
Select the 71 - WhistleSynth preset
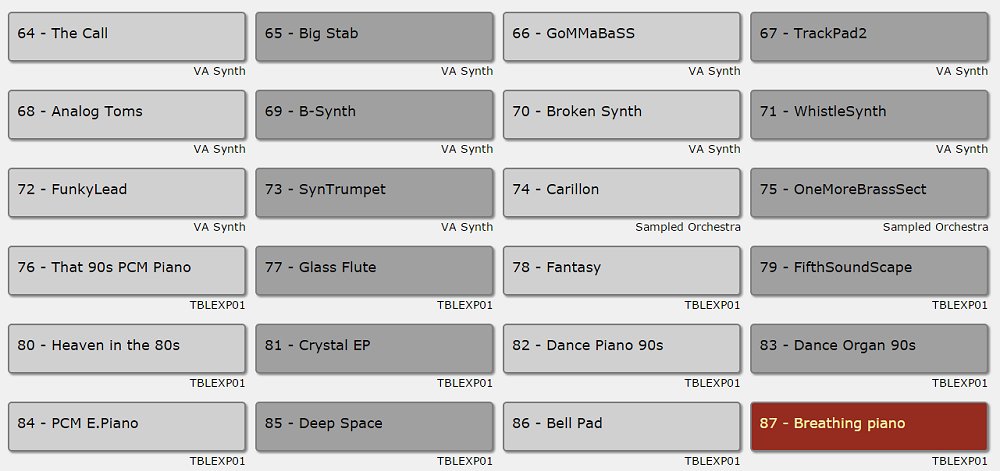(x=869, y=115)
